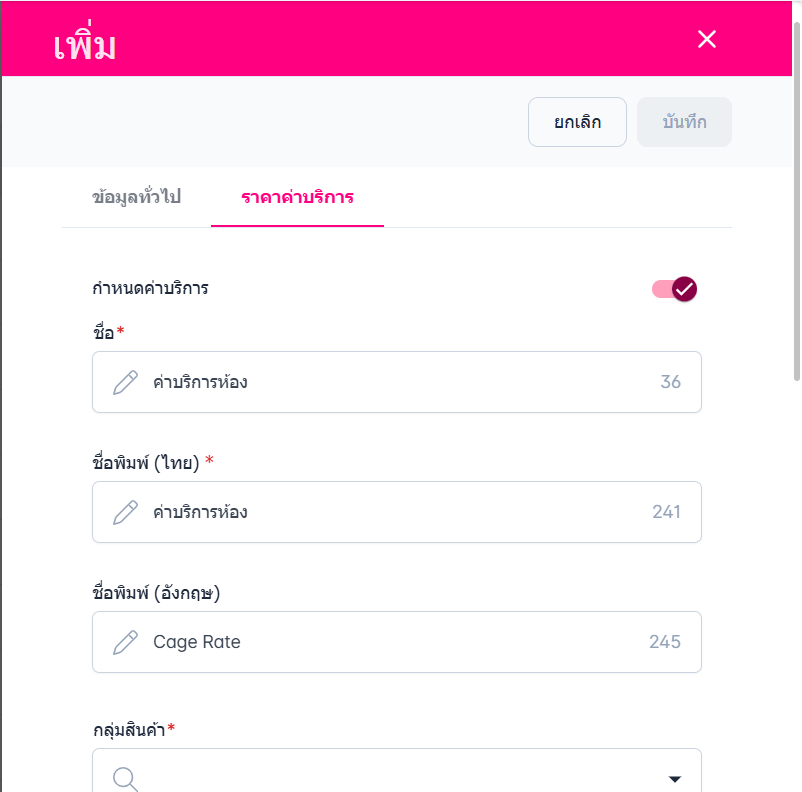Click the กำหนดค่าบริการ label text

click(150, 289)
